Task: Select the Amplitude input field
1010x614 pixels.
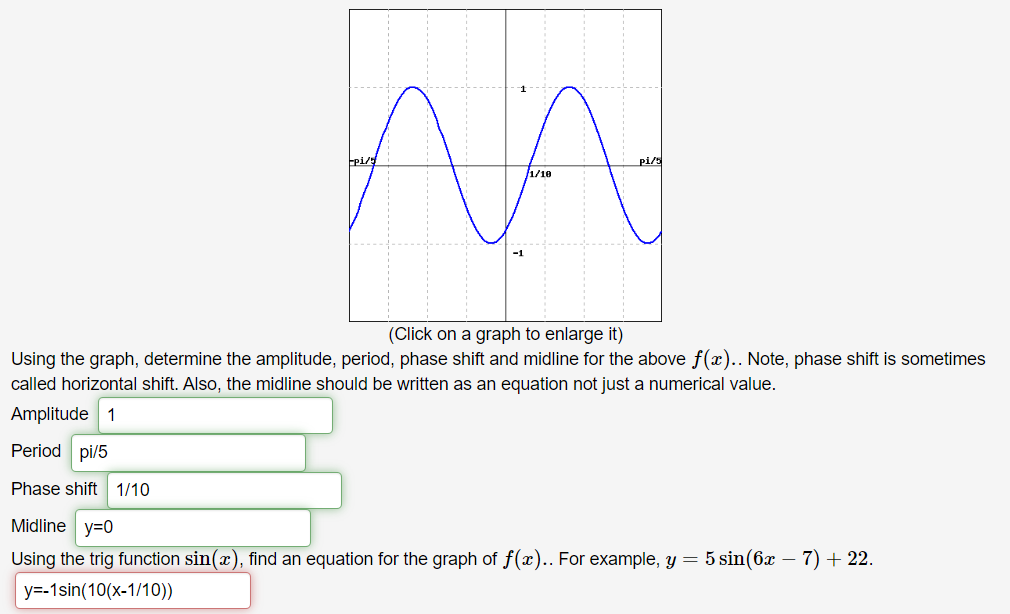Action: (214, 414)
